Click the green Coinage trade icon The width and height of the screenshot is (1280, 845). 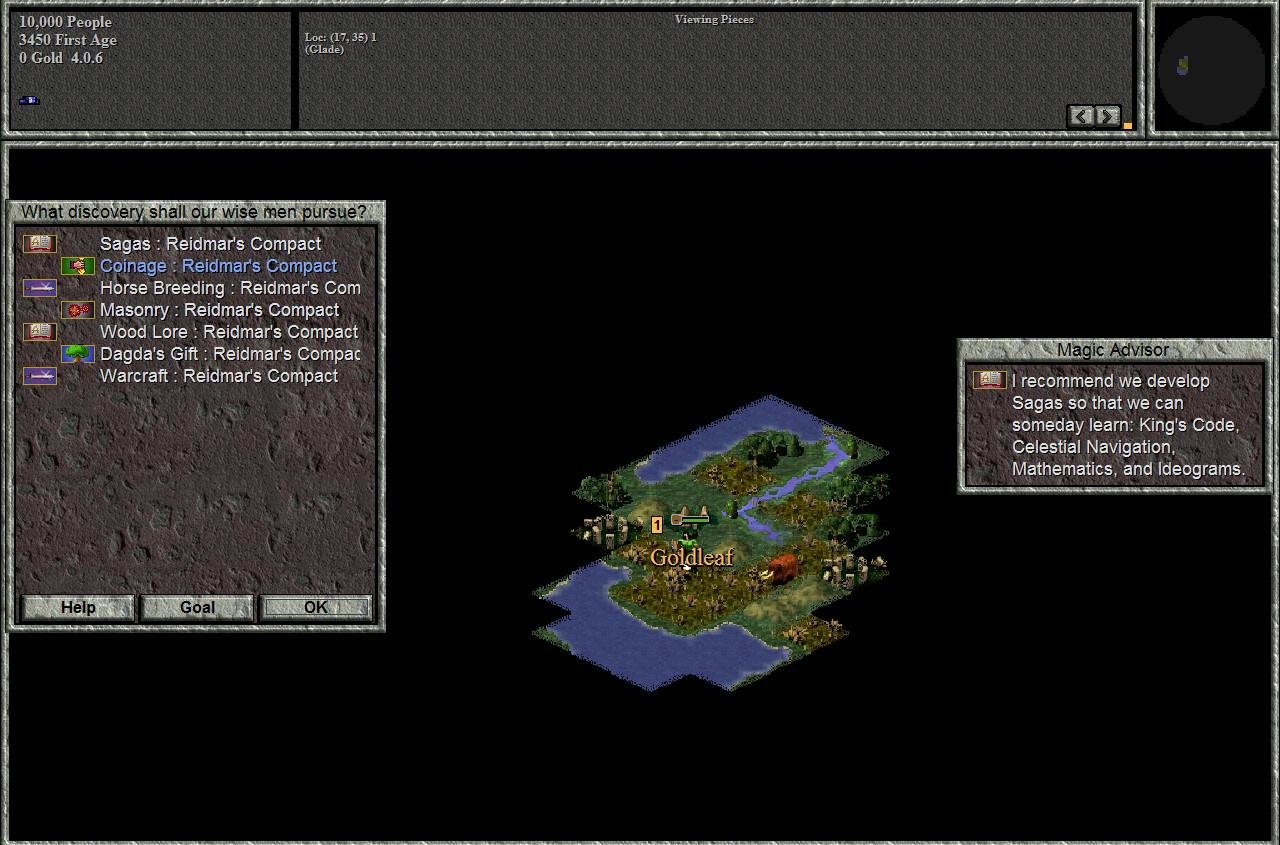pos(78,266)
